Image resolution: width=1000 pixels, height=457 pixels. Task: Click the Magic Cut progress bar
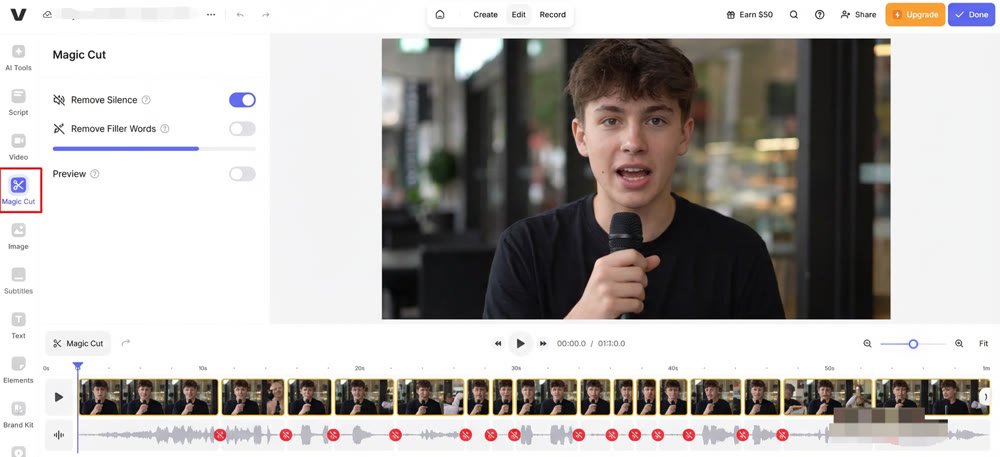[154, 149]
